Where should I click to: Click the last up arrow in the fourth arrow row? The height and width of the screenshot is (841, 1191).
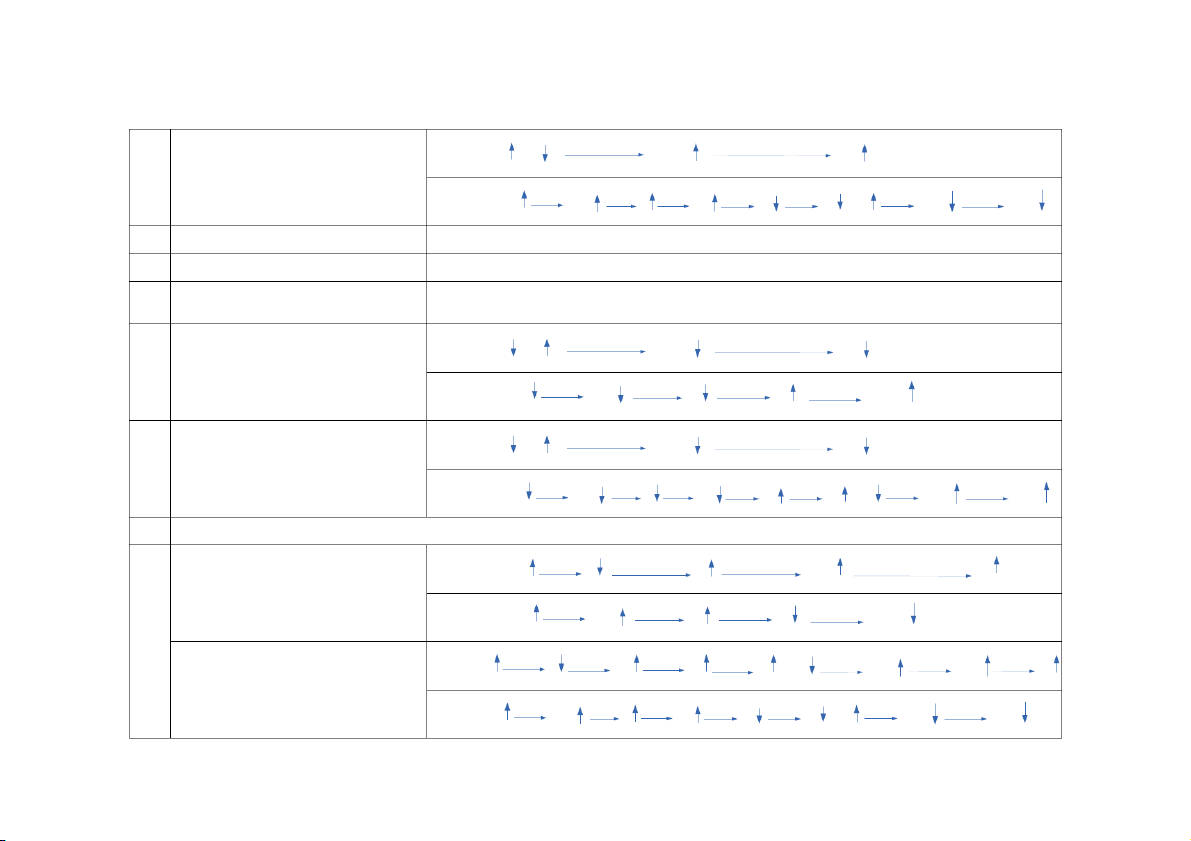tap(910, 391)
